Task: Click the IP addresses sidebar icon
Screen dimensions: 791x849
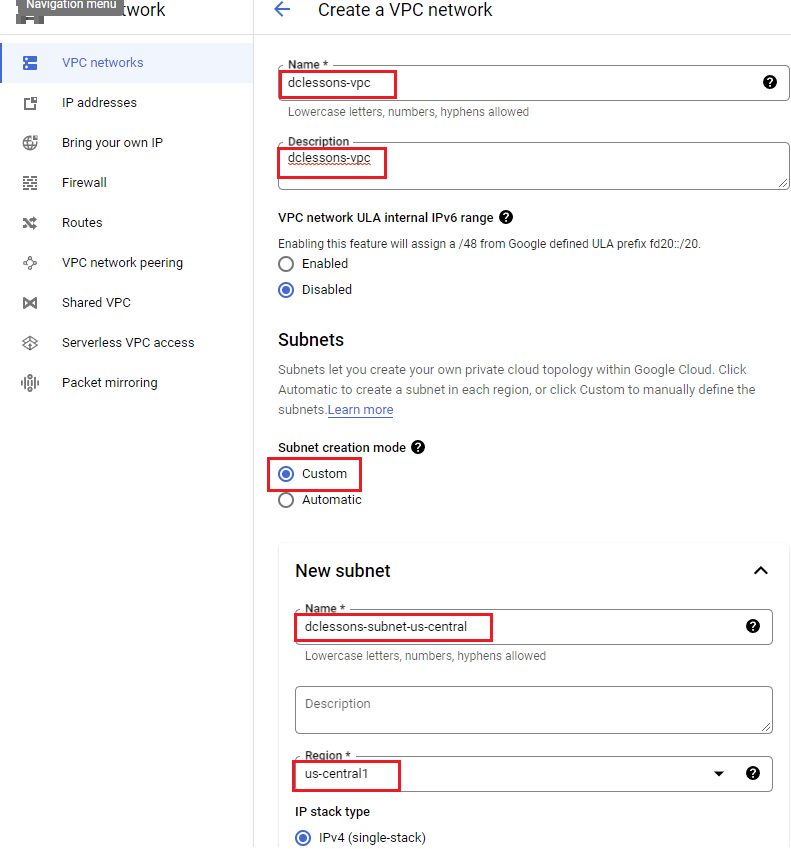Action: pos(30,103)
